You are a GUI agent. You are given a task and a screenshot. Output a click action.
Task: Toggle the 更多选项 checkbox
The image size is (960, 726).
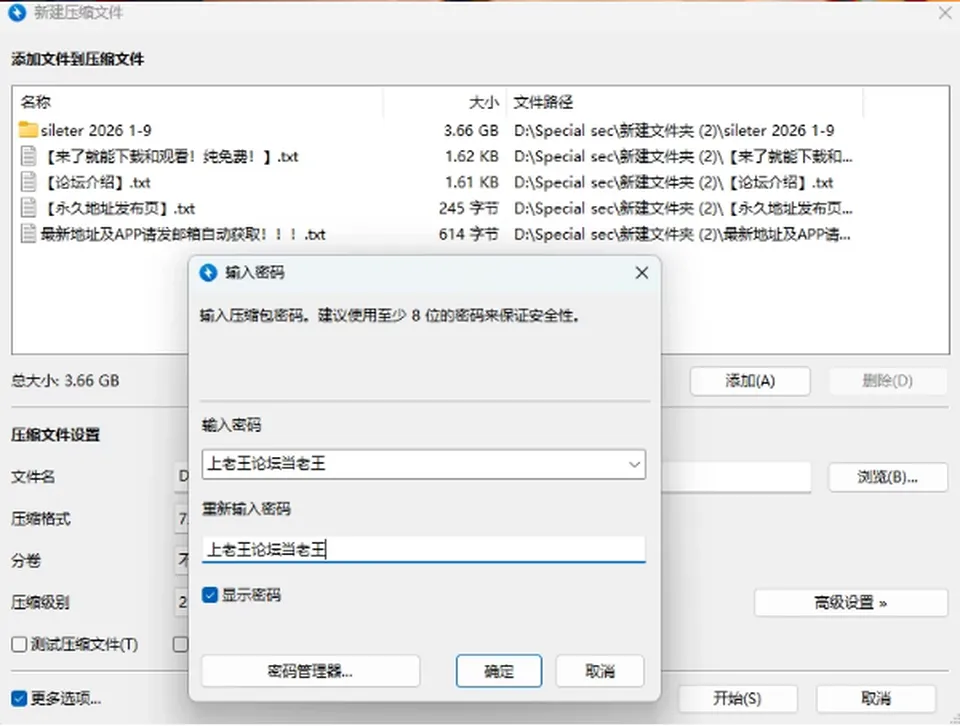(19, 698)
